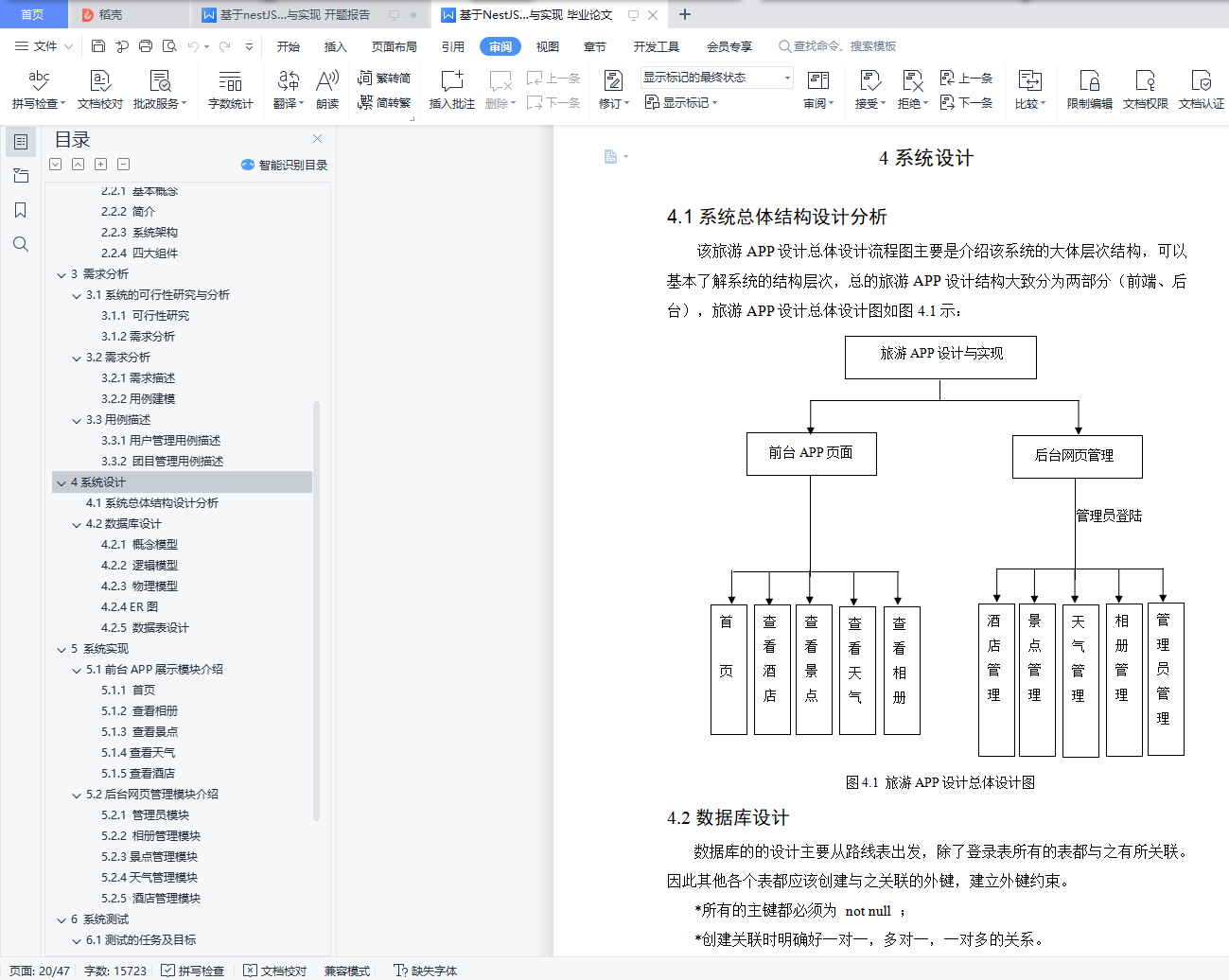Viewport: 1229px width, 980px height.
Task: Open the 会员专享 tab
Action: pyautogui.click(x=729, y=46)
